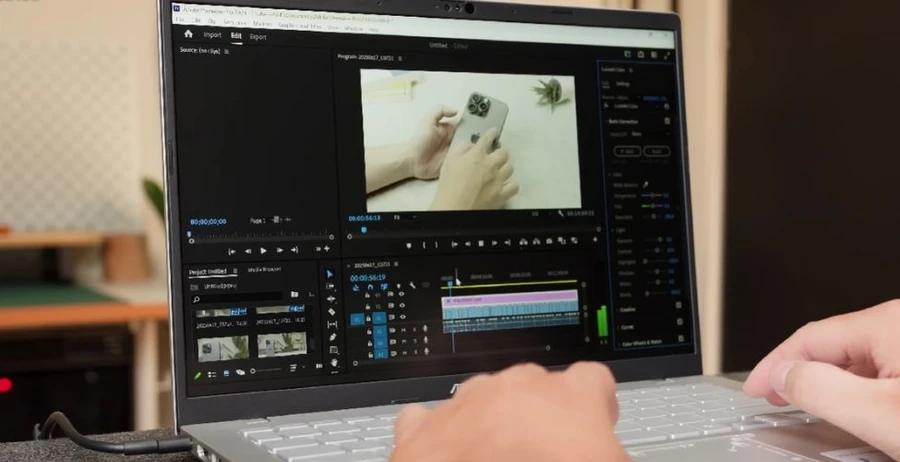Open Program monitor button editor plus
The height and width of the screenshot is (462, 900).
[x=595, y=239]
